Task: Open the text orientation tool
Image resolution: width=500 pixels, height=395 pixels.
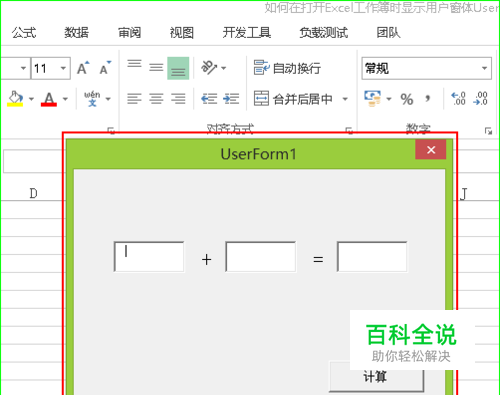Action: [x=209, y=68]
